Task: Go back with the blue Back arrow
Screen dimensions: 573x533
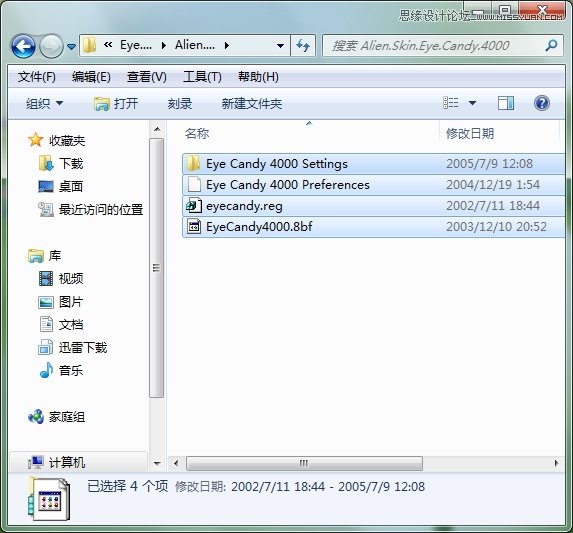Action: [23, 46]
